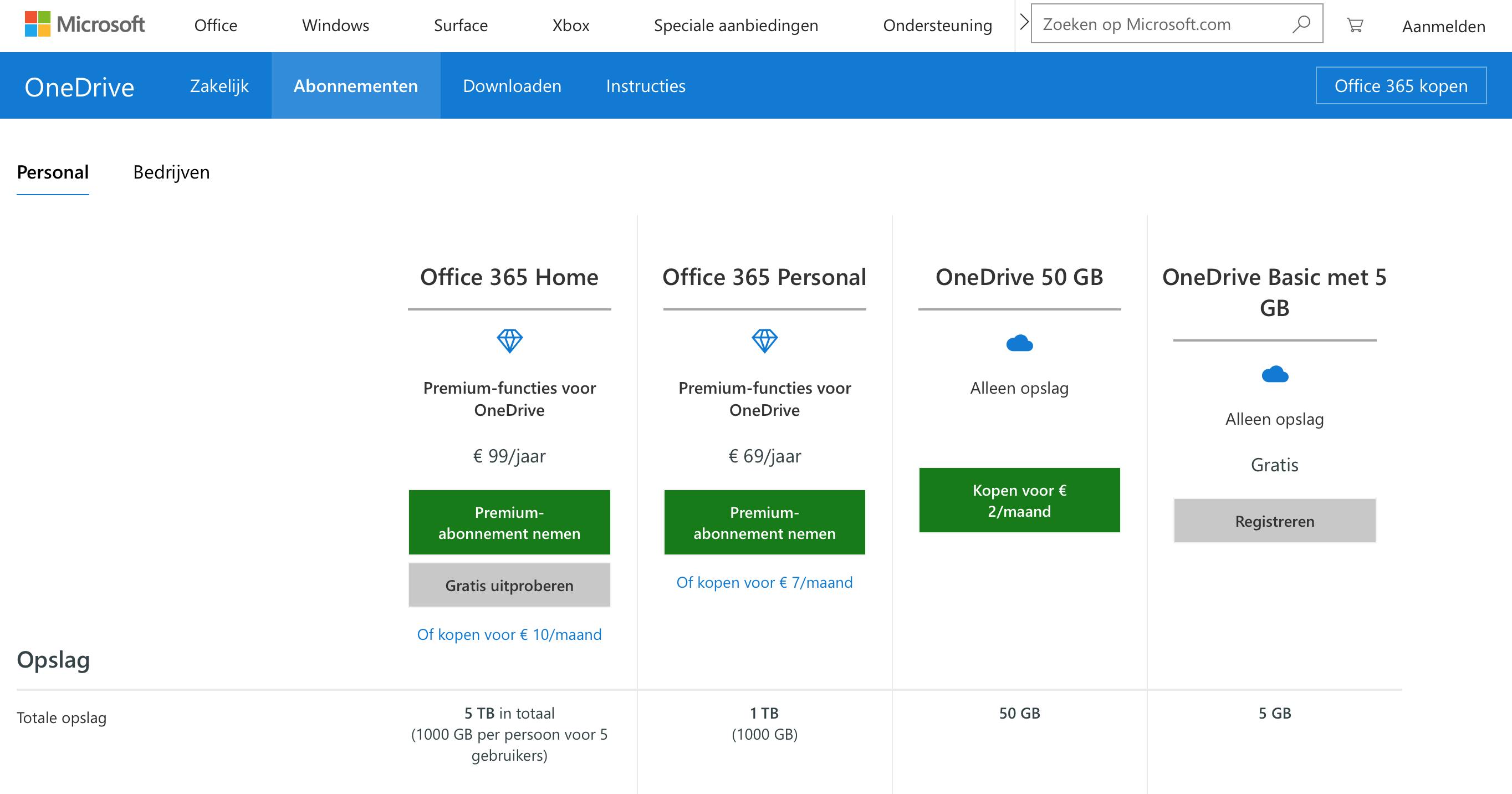Screen dimensions: 1512x794
Task: Open the Abonnementen menu item
Action: tap(356, 86)
